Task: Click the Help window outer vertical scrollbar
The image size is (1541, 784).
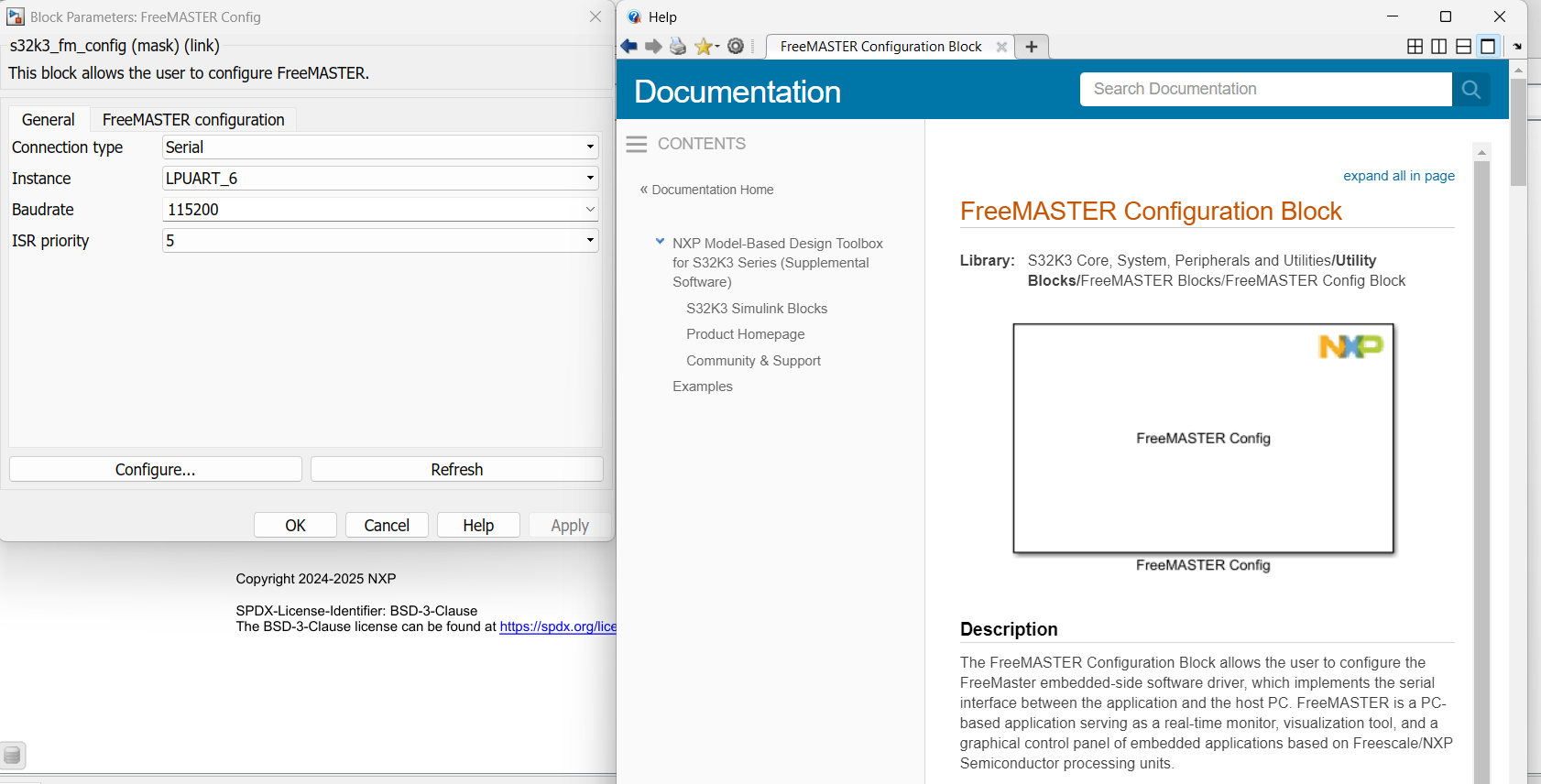Action: pos(1518,132)
